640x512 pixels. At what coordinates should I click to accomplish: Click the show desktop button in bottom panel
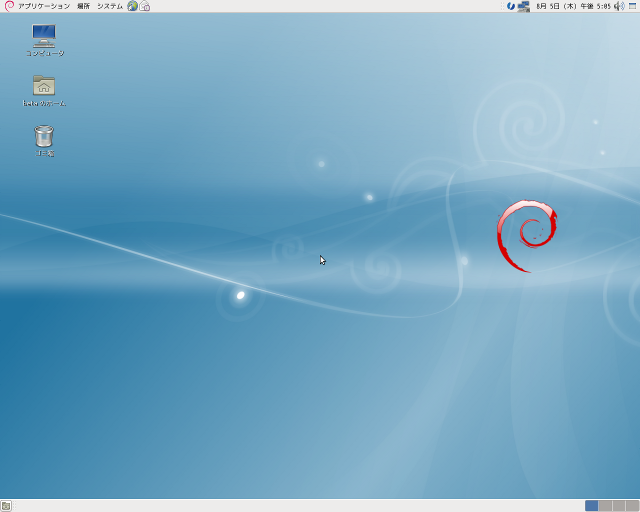6,506
